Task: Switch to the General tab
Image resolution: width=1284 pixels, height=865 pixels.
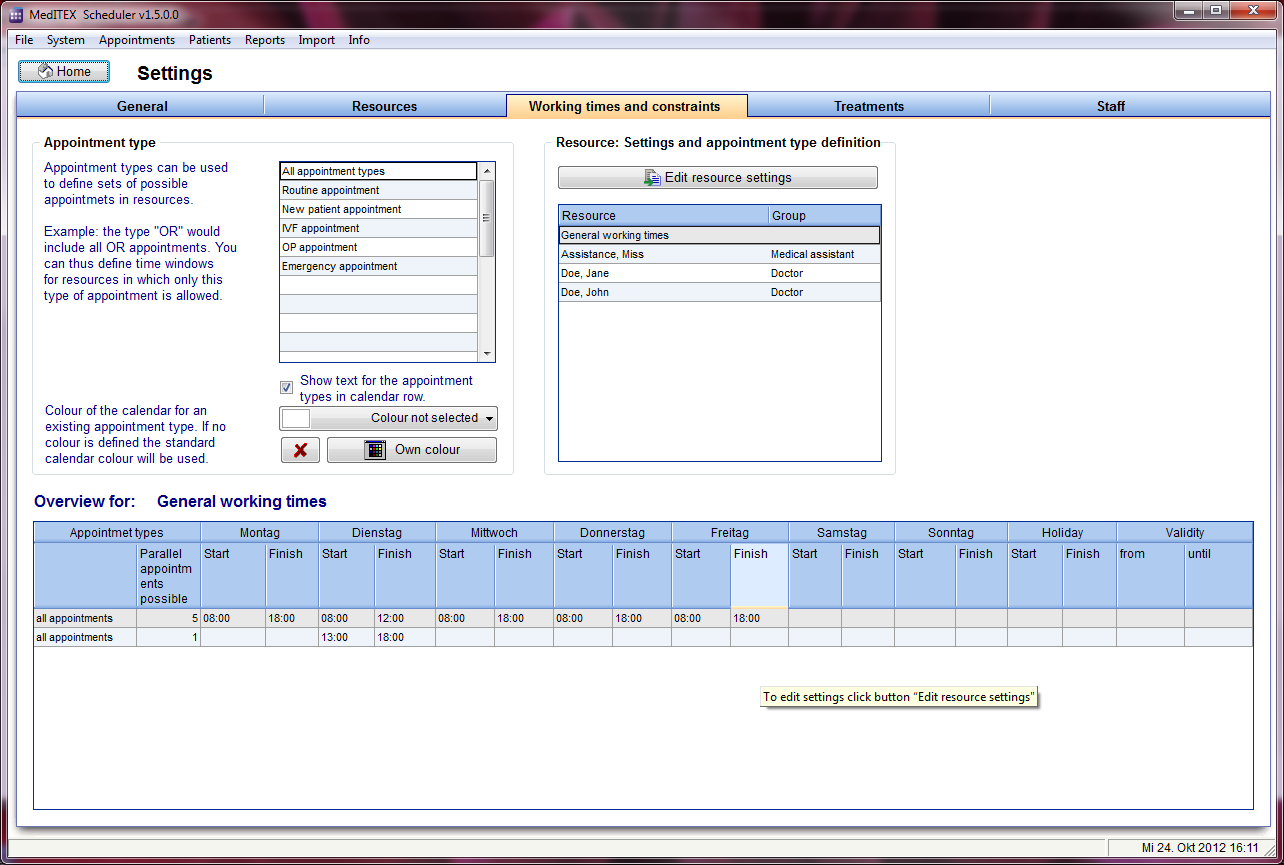Action: (x=142, y=106)
